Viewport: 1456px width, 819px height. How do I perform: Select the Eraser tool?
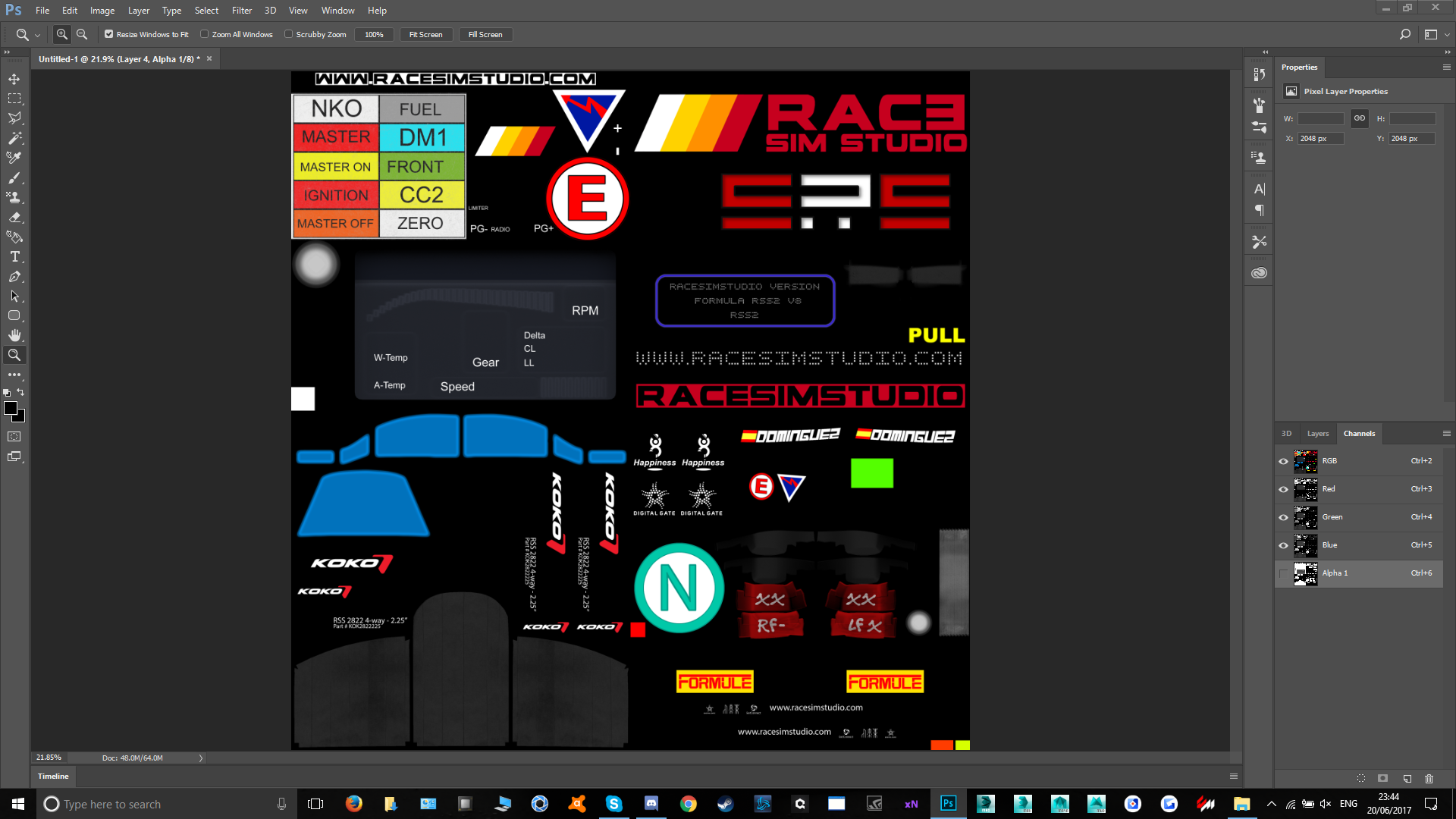tap(14, 217)
